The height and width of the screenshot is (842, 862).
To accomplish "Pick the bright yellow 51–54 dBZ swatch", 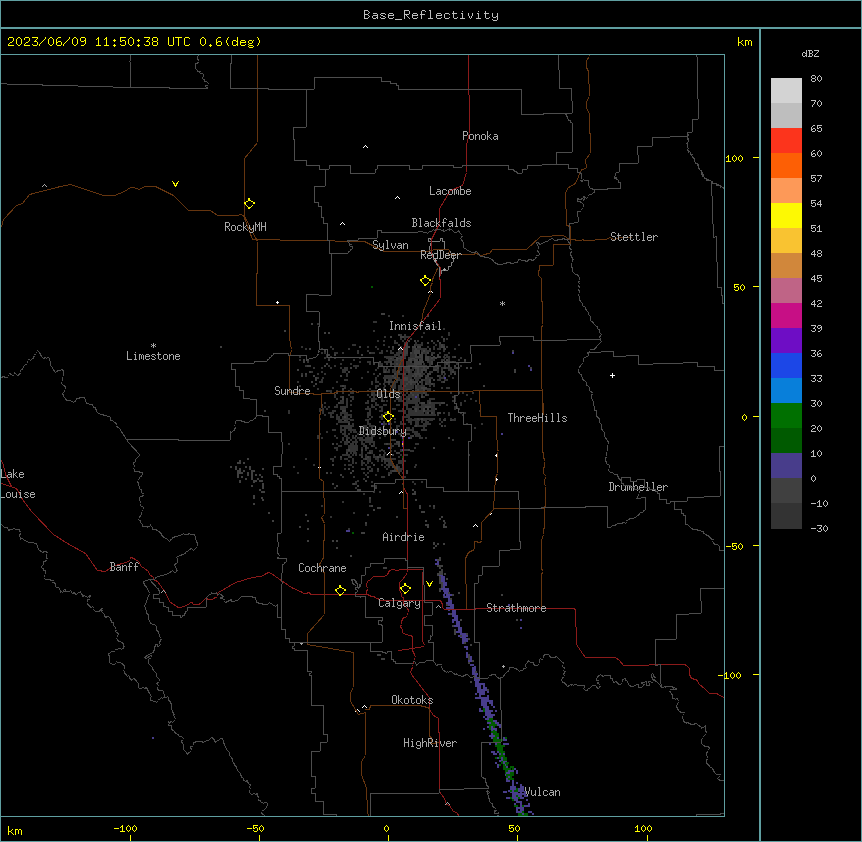I will click(786, 215).
